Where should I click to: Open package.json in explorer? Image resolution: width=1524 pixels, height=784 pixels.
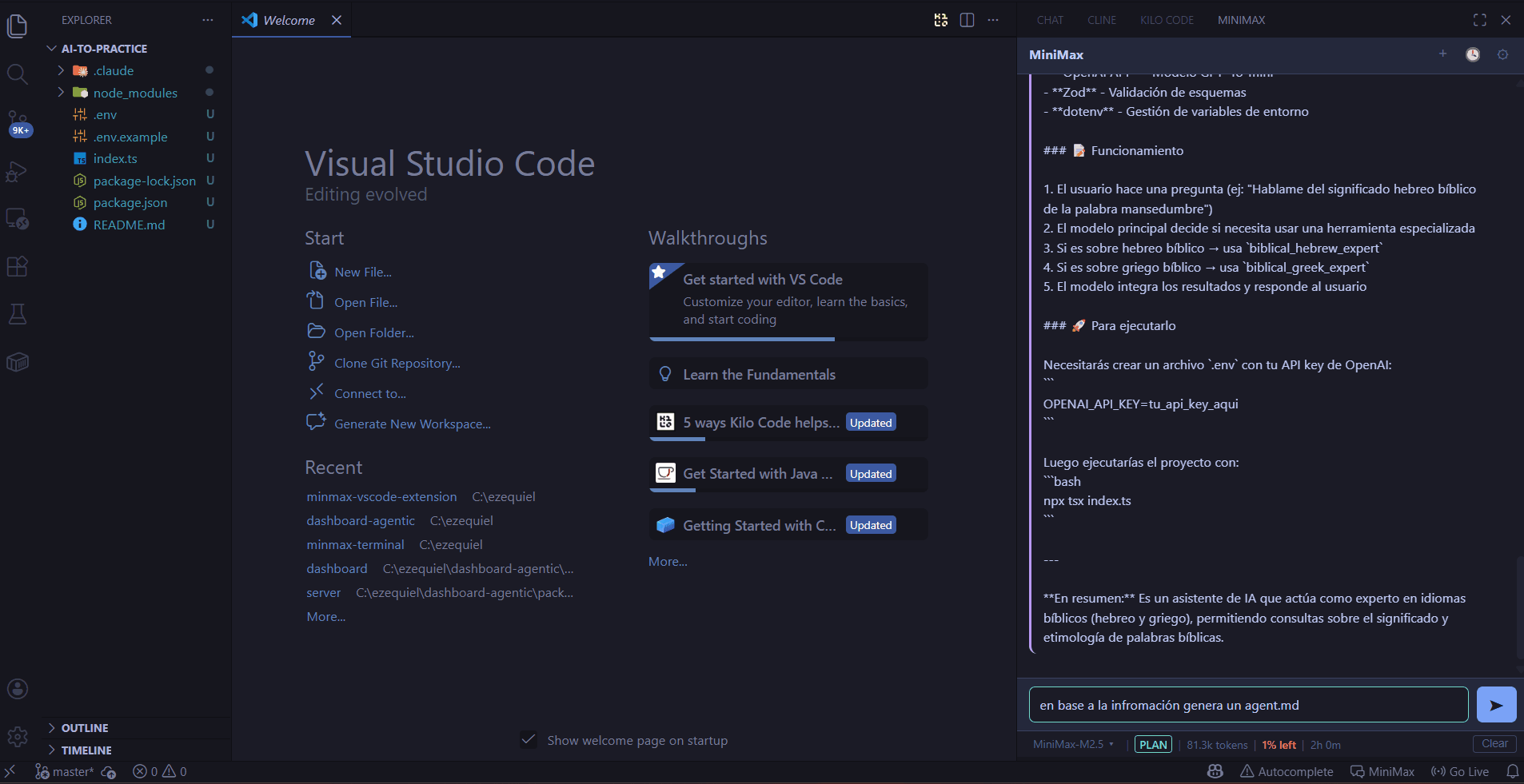pos(130,203)
